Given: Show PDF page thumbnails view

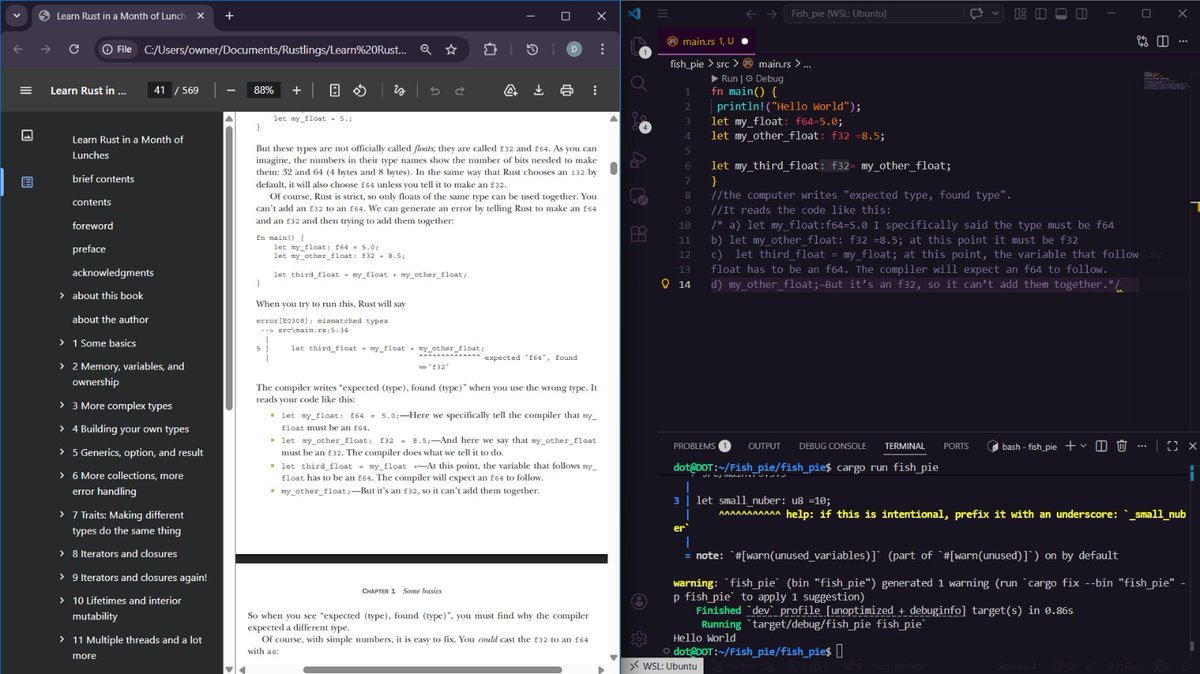Looking at the screenshot, I should [27, 135].
